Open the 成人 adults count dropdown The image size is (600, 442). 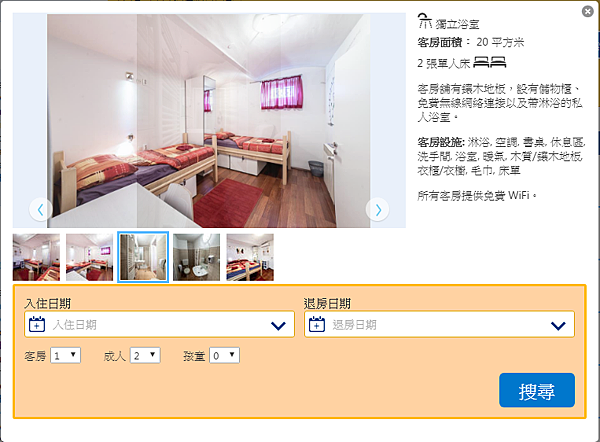click(145, 356)
